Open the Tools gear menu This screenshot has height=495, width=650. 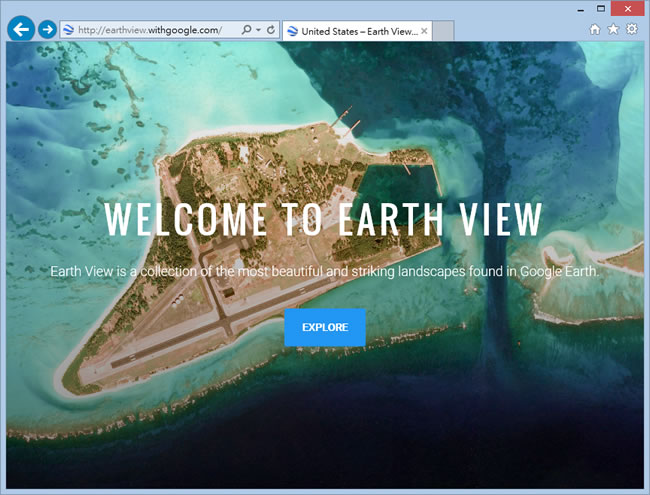coord(631,30)
